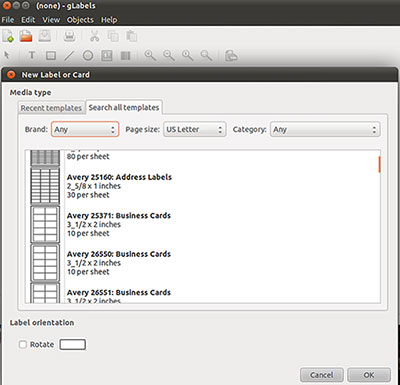Open the Page size dropdown

coord(195,129)
